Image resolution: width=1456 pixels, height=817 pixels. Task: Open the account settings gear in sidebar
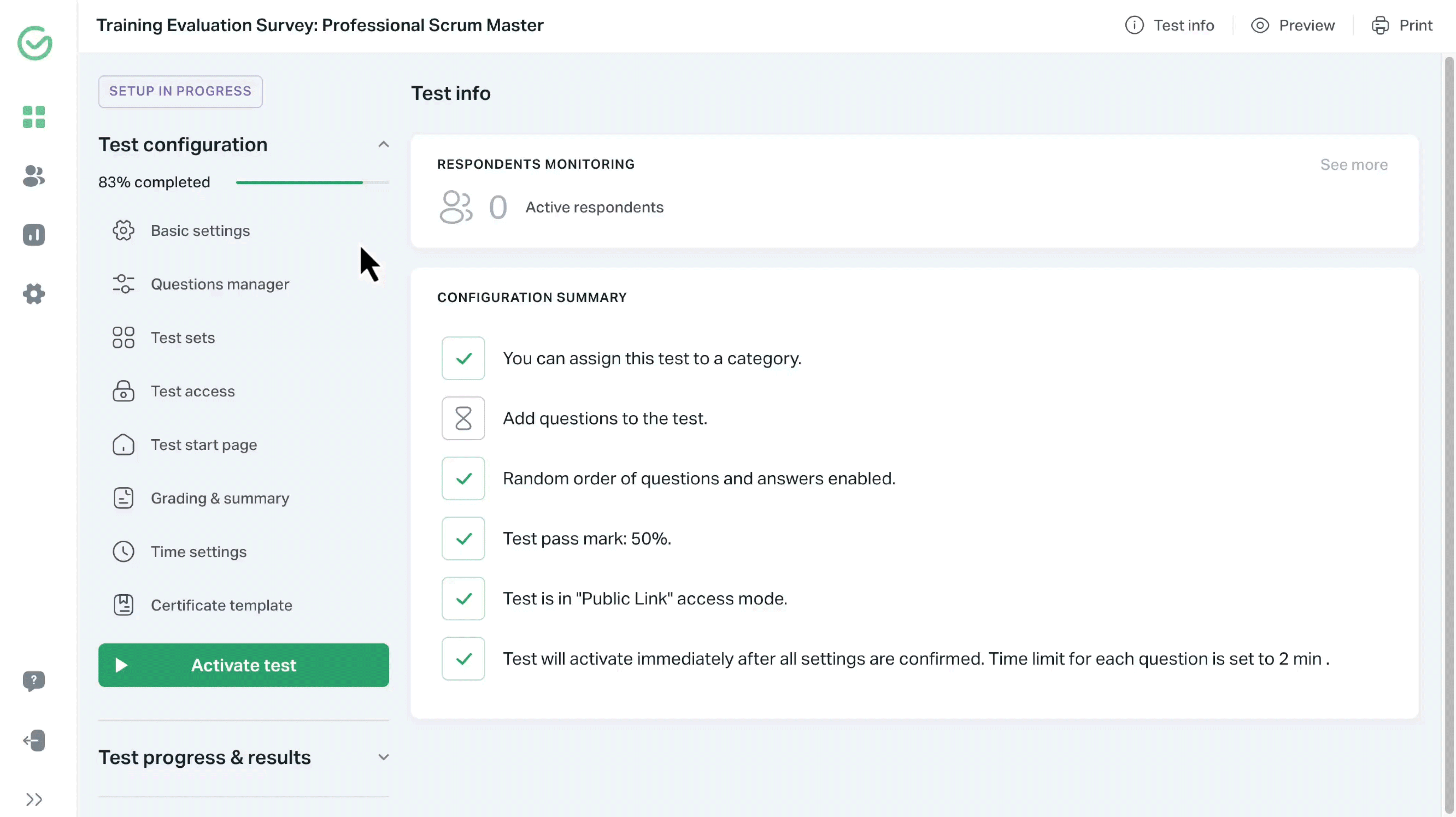point(34,294)
